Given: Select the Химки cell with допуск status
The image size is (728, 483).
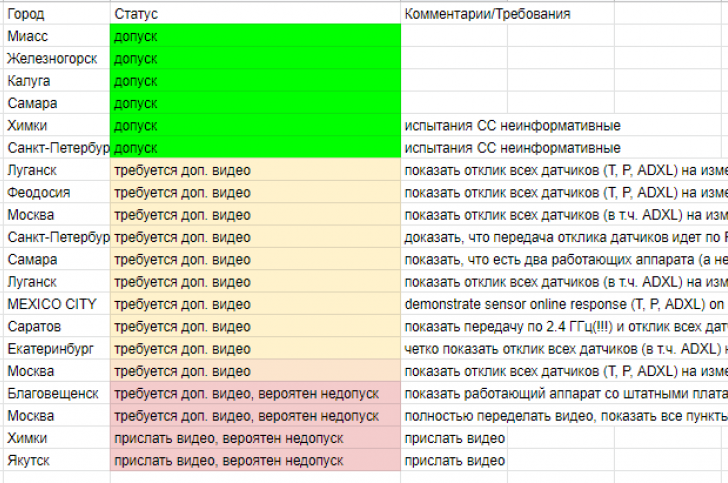Looking at the screenshot, I should (x=57, y=125).
